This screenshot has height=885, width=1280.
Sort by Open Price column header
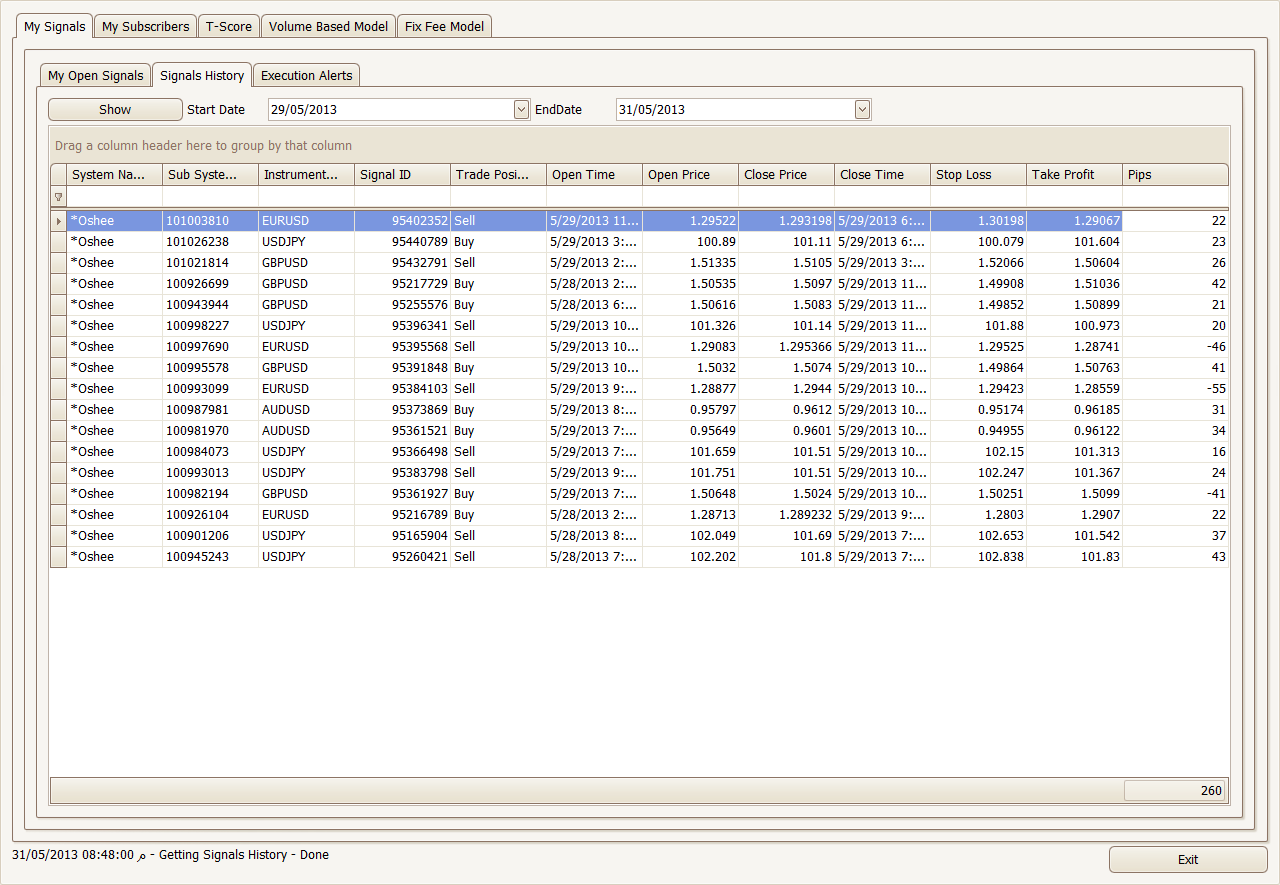[690, 175]
